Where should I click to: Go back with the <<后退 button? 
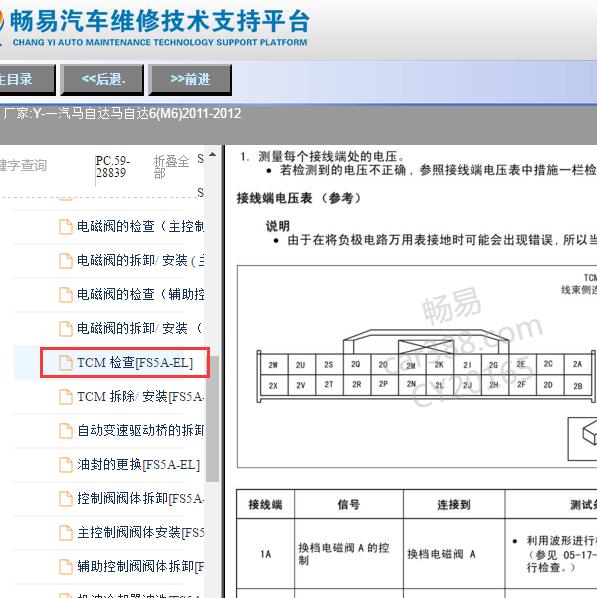102,80
